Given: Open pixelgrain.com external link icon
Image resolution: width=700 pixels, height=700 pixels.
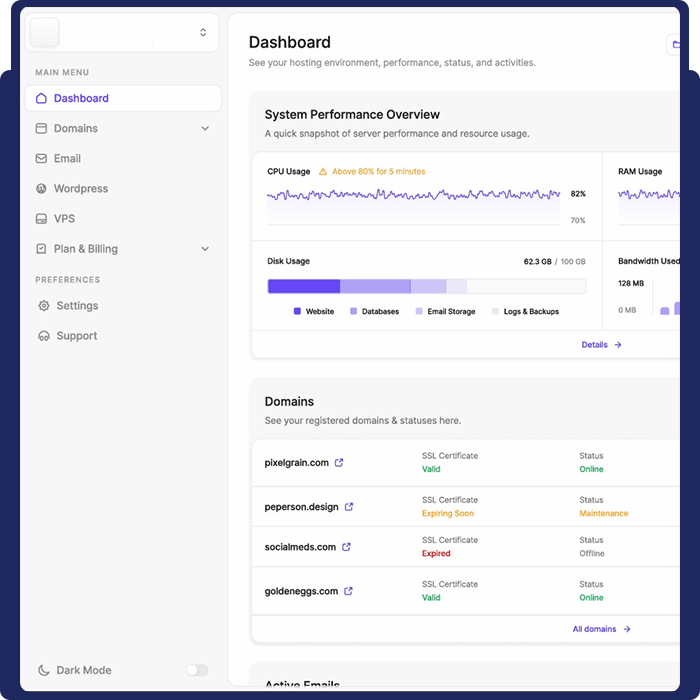Looking at the screenshot, I should pos(339,463).
